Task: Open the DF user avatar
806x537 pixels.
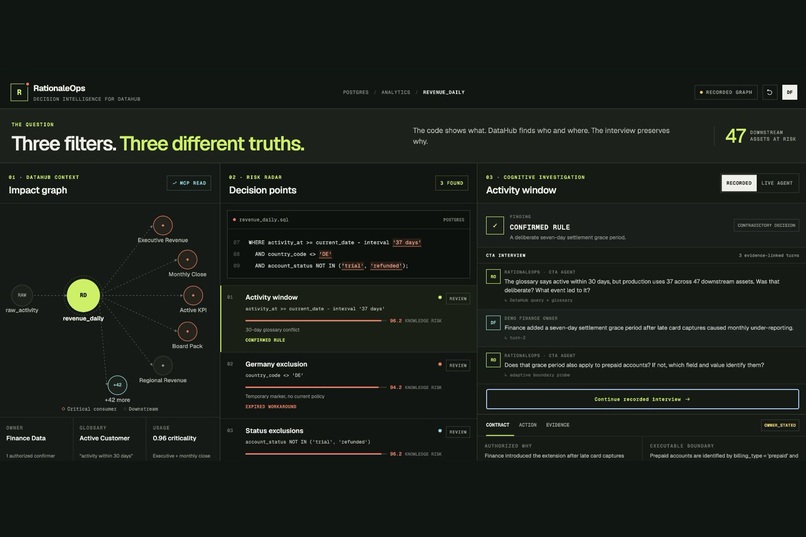Action: (x=790, y=92)
